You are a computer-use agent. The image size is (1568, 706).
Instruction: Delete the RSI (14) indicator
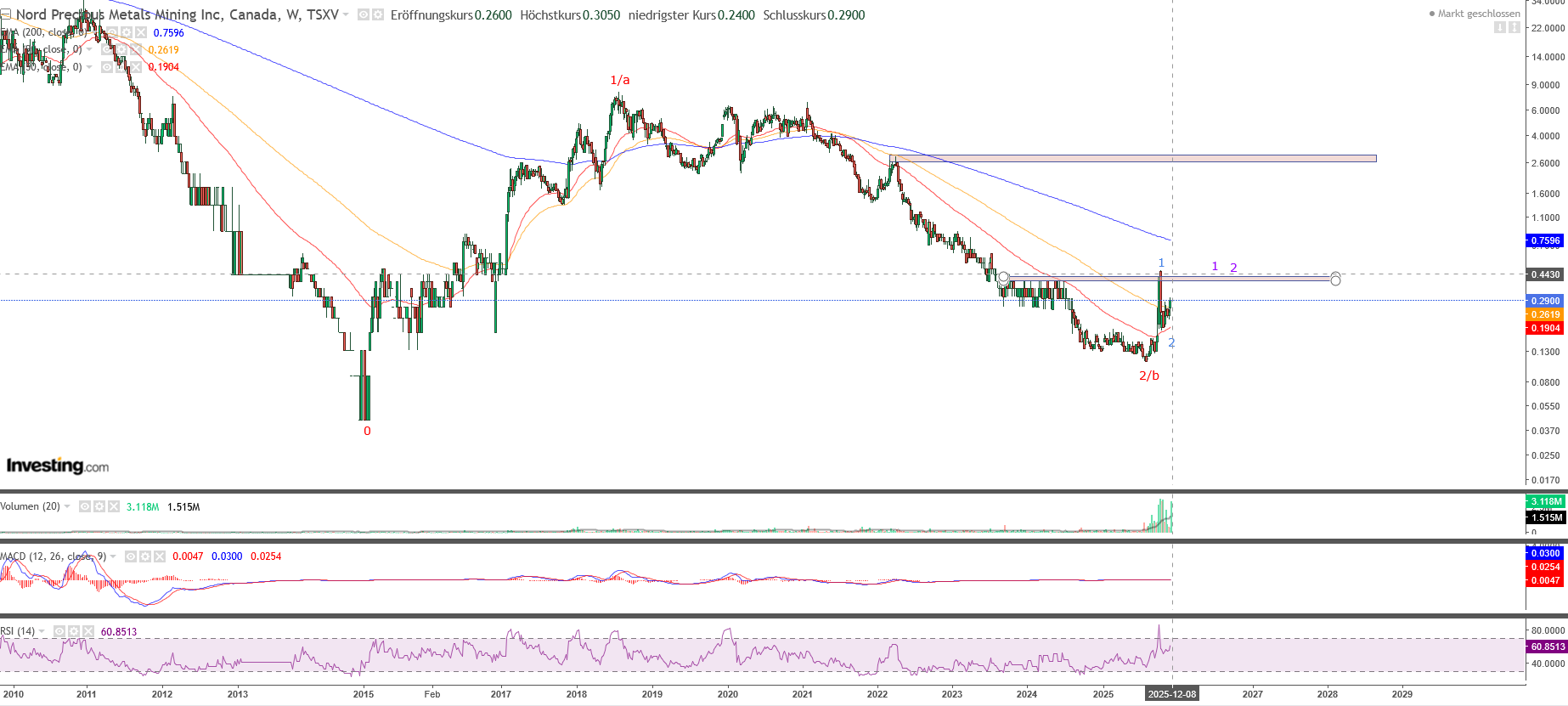87,631
